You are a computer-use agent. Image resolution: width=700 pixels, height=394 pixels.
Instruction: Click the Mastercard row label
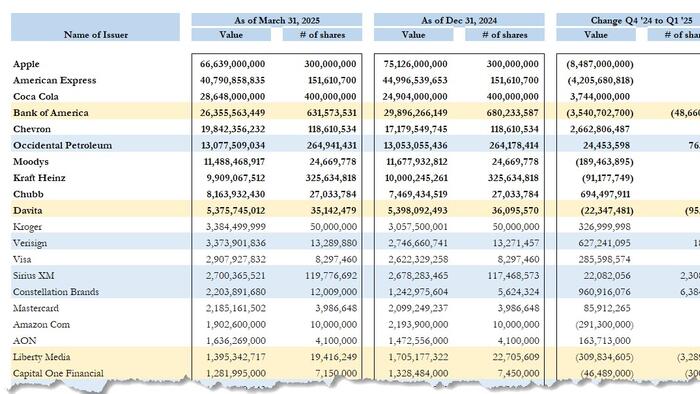[36, 308]
